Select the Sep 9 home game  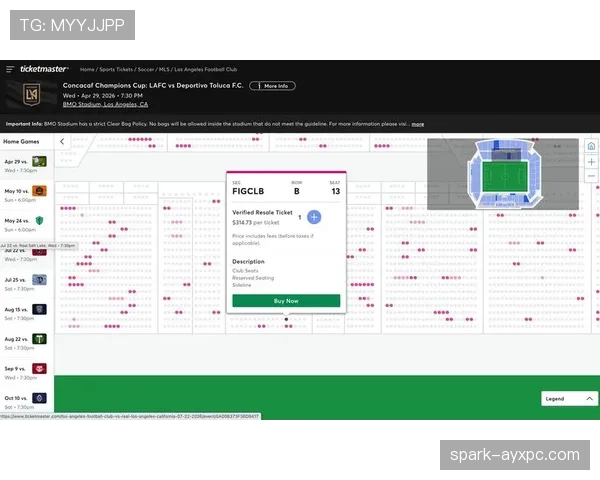26,372
